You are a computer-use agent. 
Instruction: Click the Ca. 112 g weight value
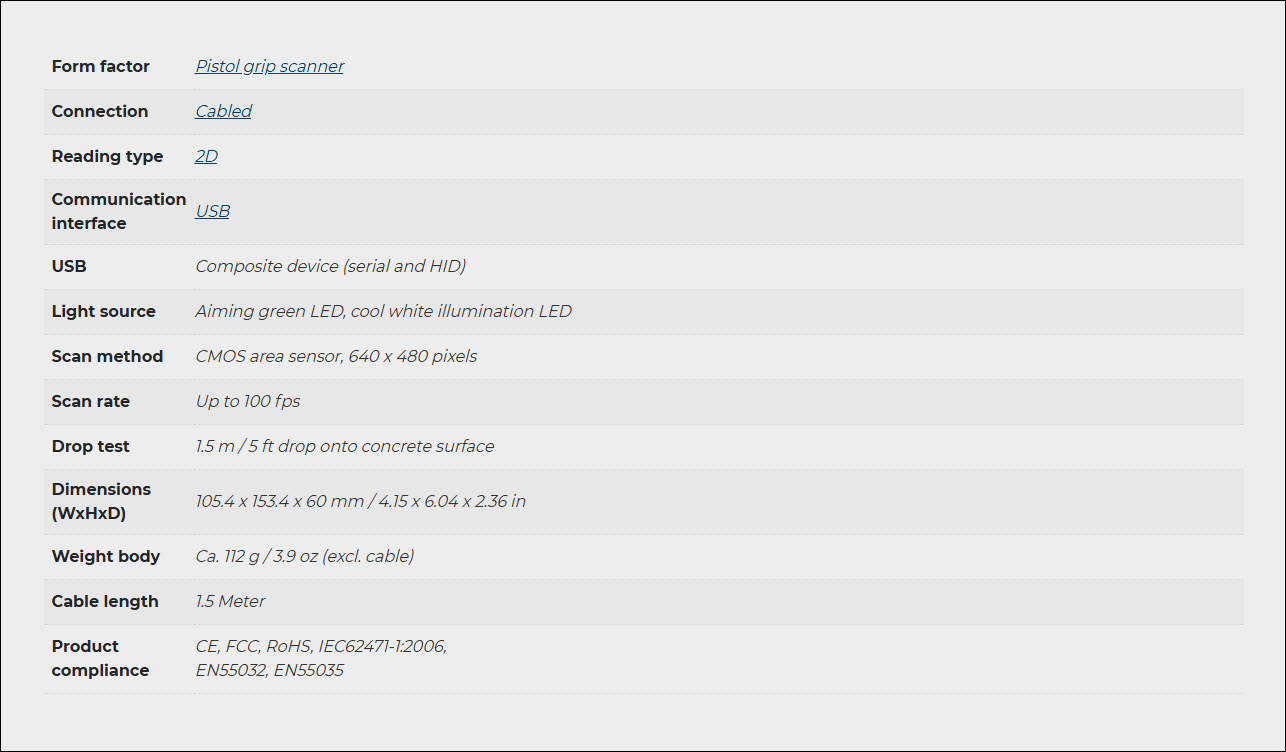[x=304, y=556]
